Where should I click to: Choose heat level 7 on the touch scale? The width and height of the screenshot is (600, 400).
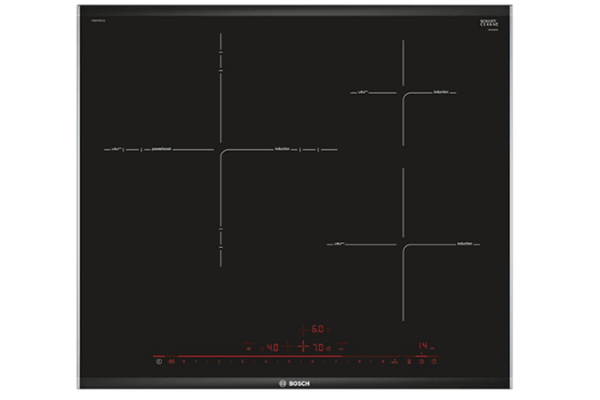336,361
